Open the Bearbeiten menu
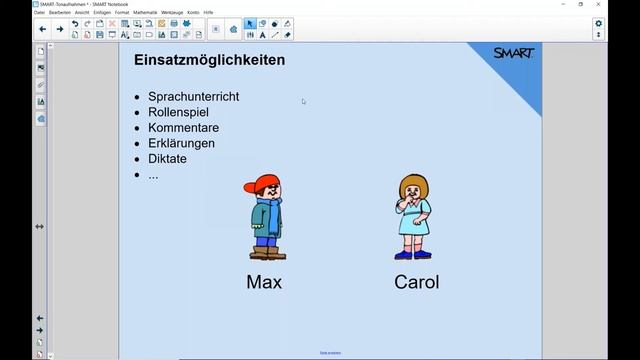 (60, 13)
